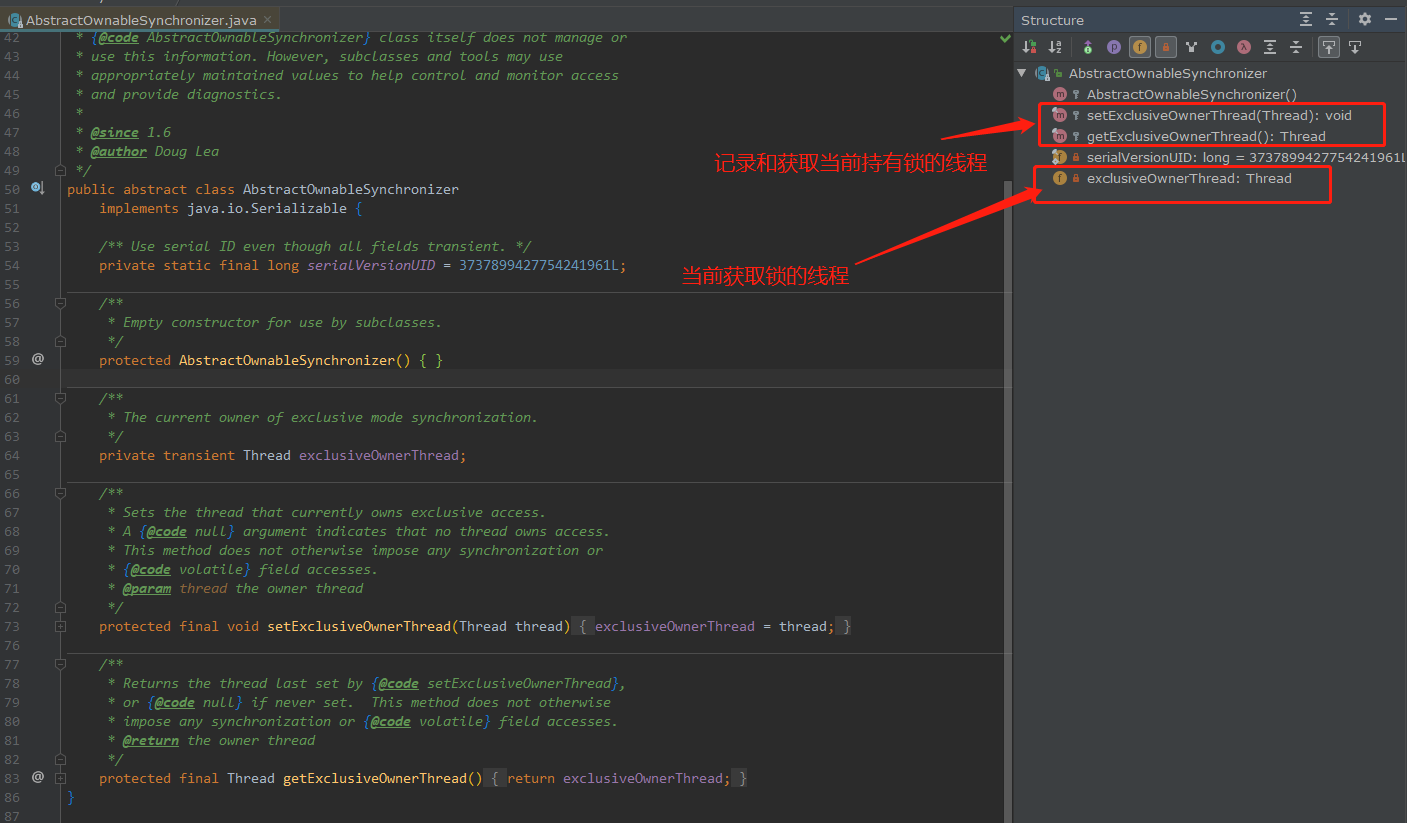This screenshot has width=1407, height=823.
Task: Enable Autoscroll from Source button
Action: click(1355, 47)
